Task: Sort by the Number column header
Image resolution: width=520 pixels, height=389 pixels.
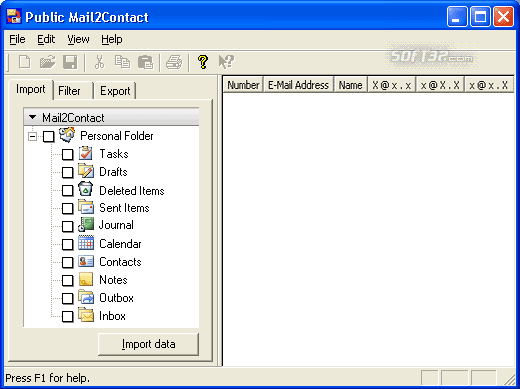Action: click(243, 85)
